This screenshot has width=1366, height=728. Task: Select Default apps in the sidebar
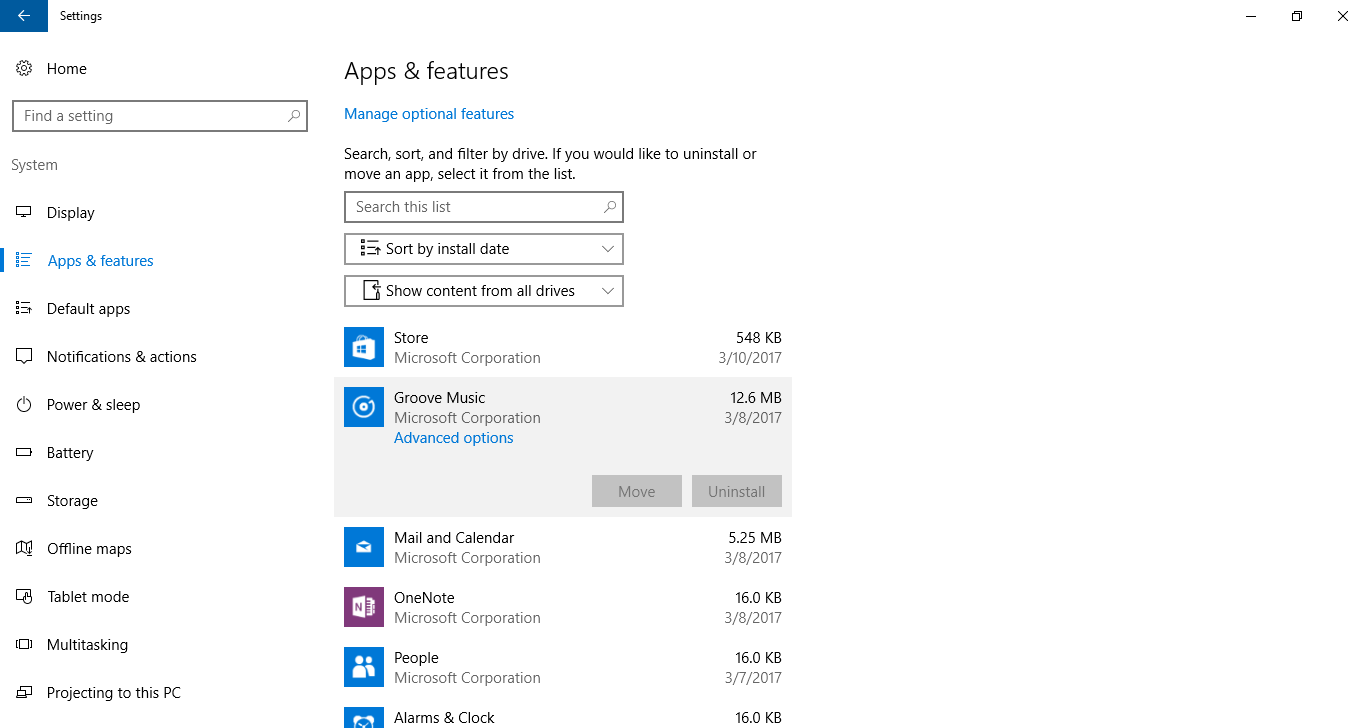pyautogui.click(x=88, y=308)
